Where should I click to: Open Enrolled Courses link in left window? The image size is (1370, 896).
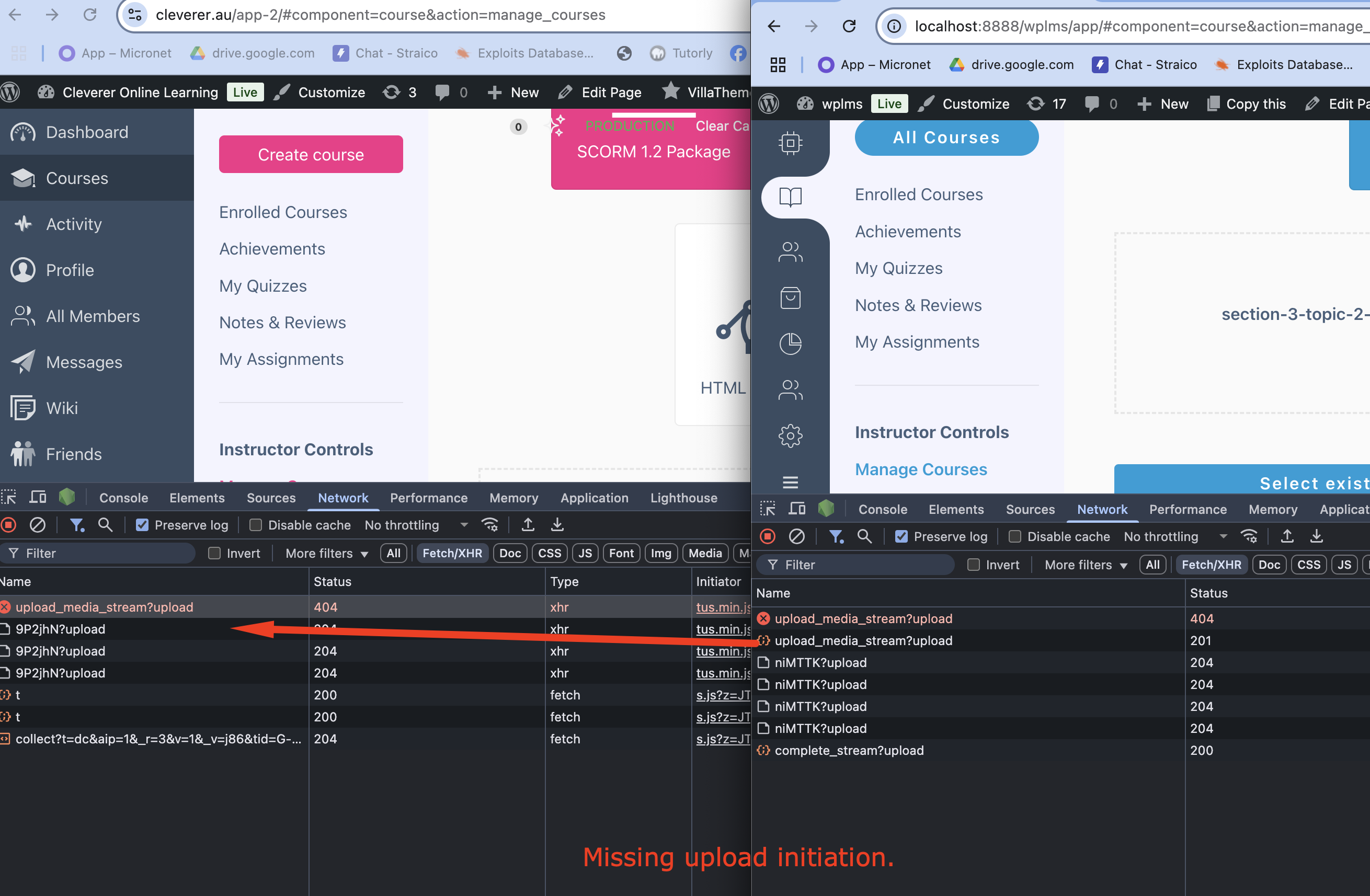tap(283, 212)
